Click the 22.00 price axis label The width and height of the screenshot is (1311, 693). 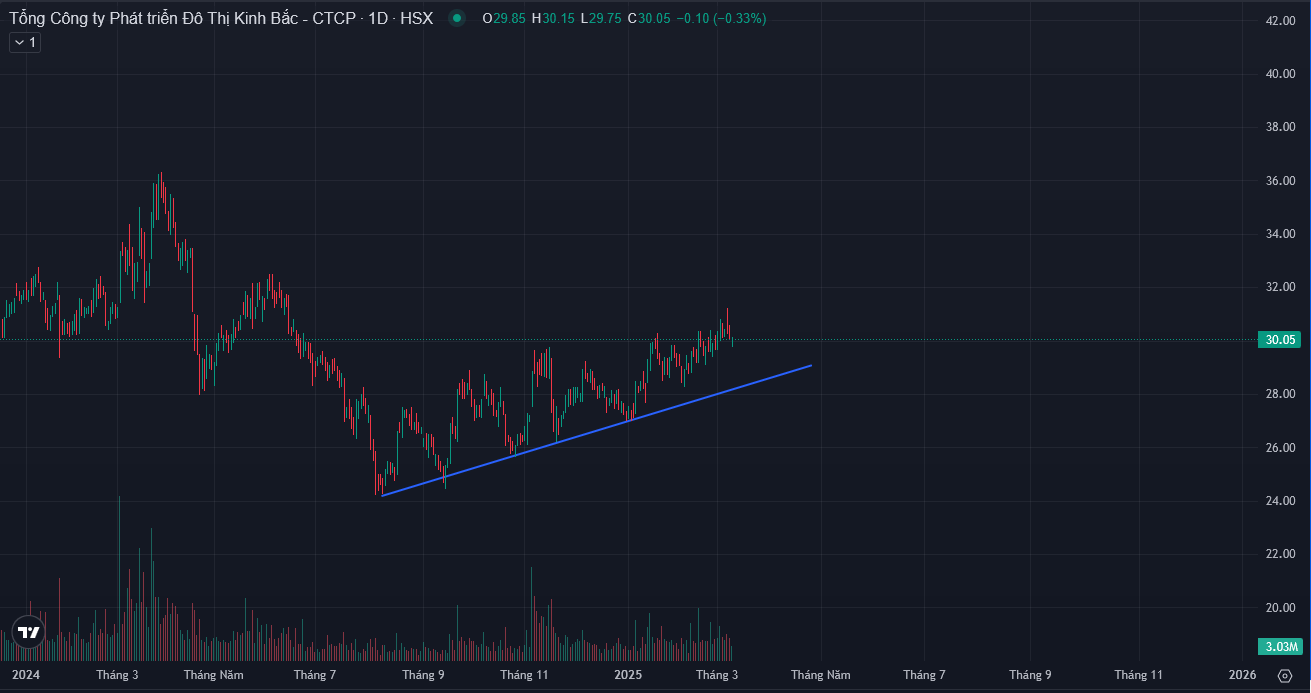(x=1281, y=554)
